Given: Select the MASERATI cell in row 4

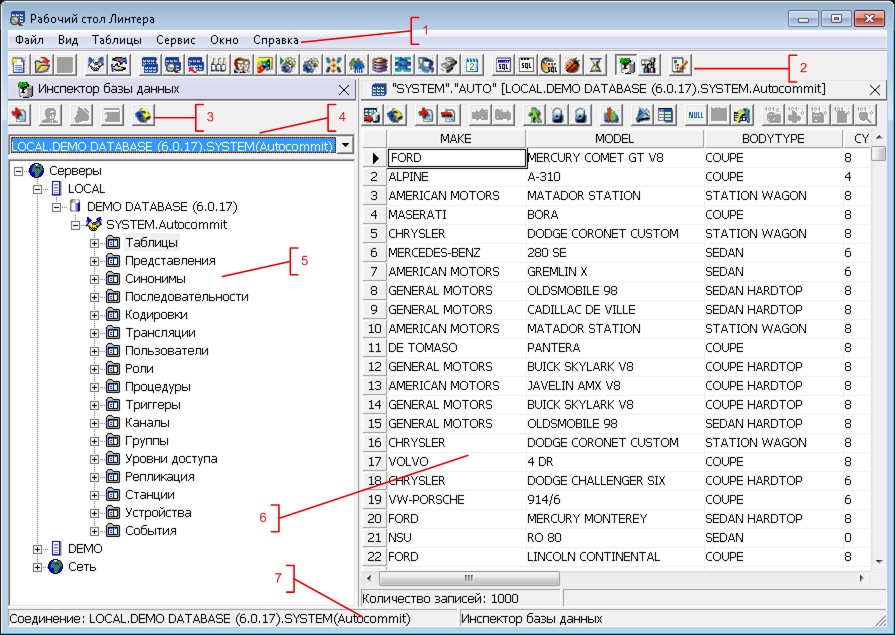Looking at the screenshot, I should pos(456,215).
